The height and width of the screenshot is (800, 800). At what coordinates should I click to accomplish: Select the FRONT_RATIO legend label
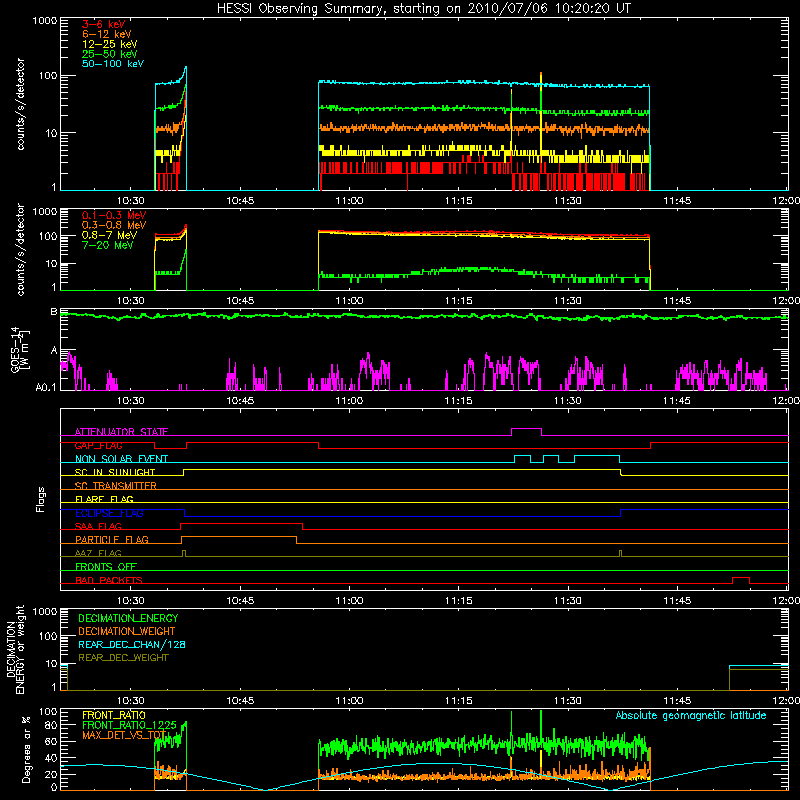[114, 715]
